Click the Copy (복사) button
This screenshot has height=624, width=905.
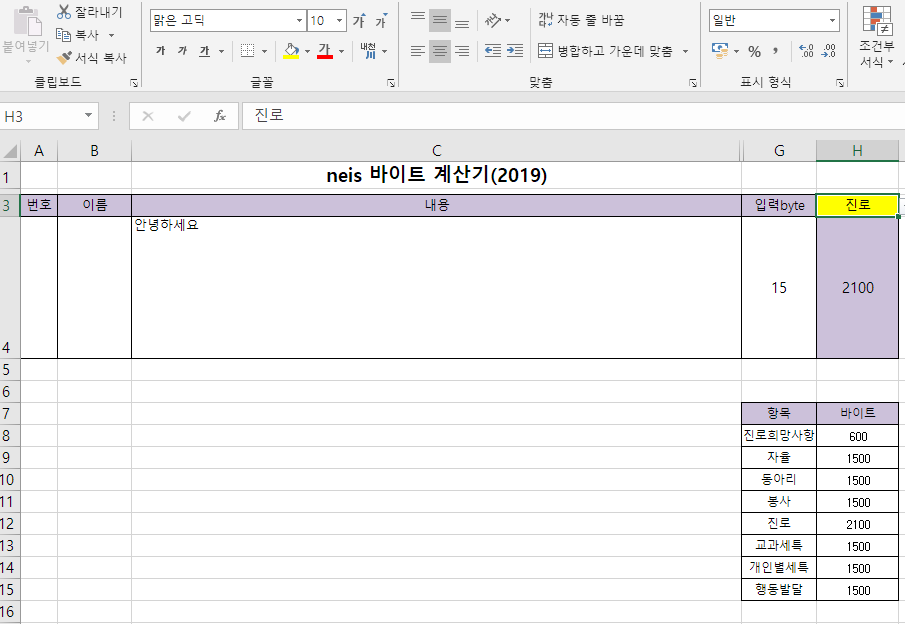(78, 35)
